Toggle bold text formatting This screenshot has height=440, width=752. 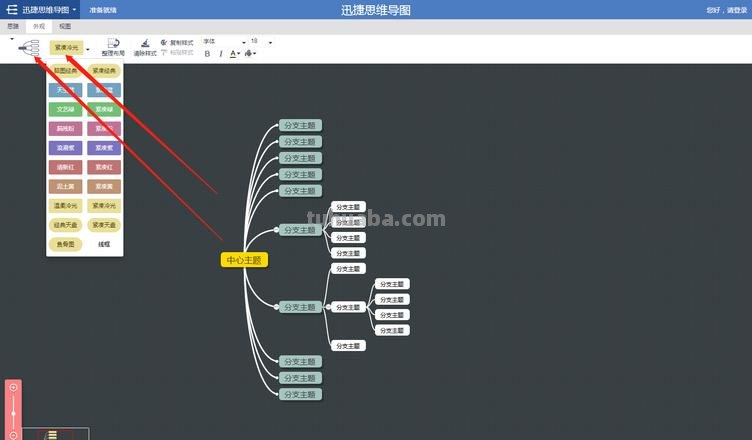click(x=207, y=54)
